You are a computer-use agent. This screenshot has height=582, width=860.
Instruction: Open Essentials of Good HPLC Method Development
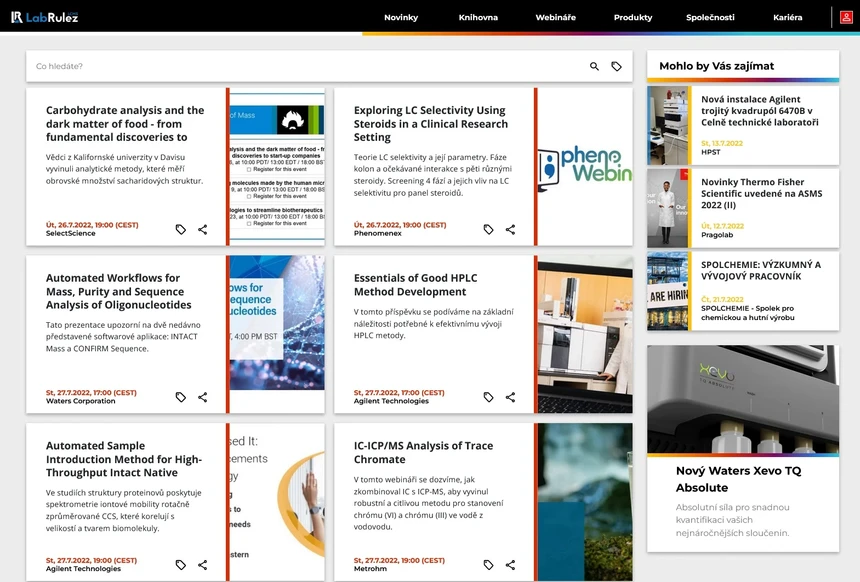[x=415, y=285]
